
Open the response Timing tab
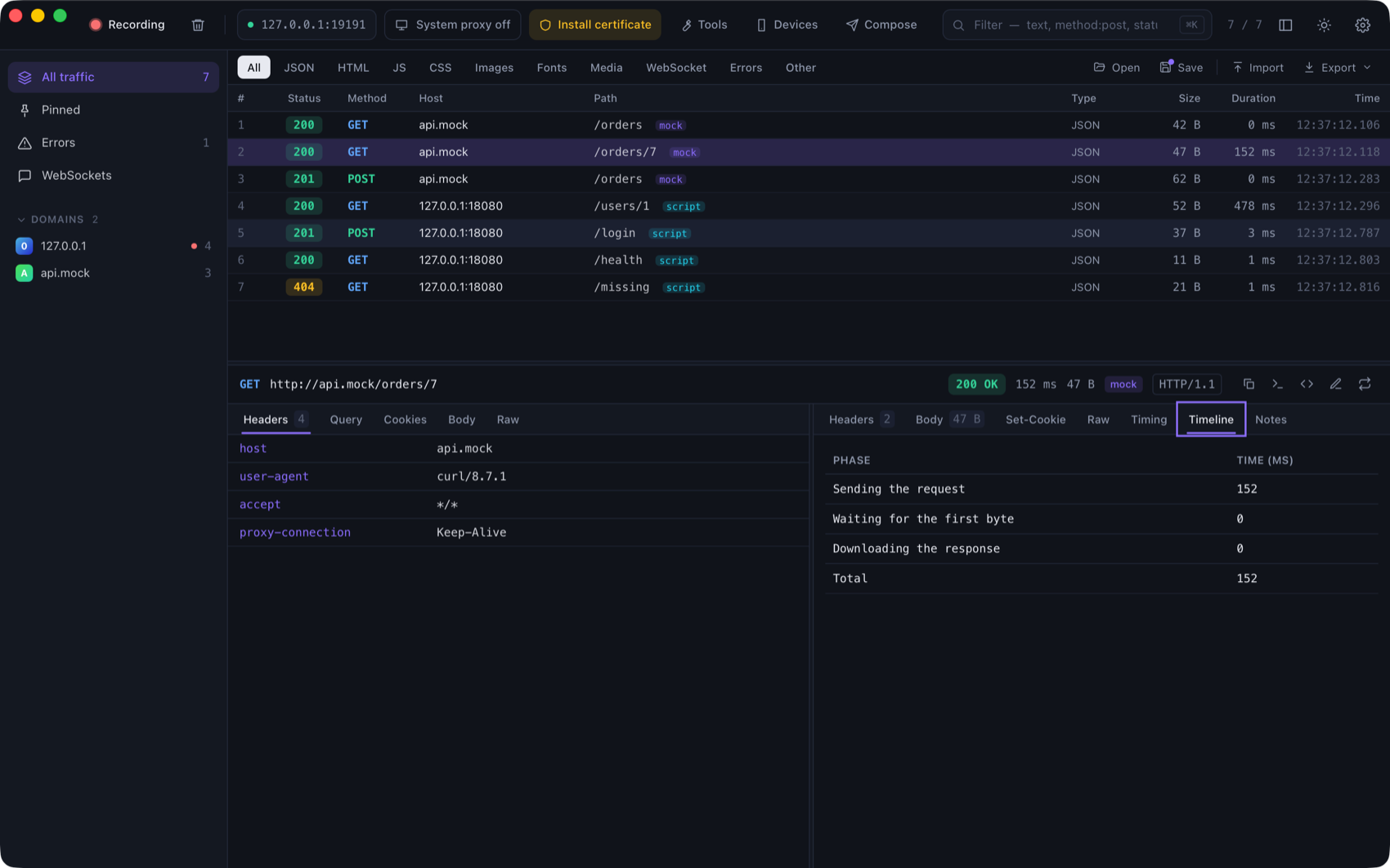tap(1148, 419)
